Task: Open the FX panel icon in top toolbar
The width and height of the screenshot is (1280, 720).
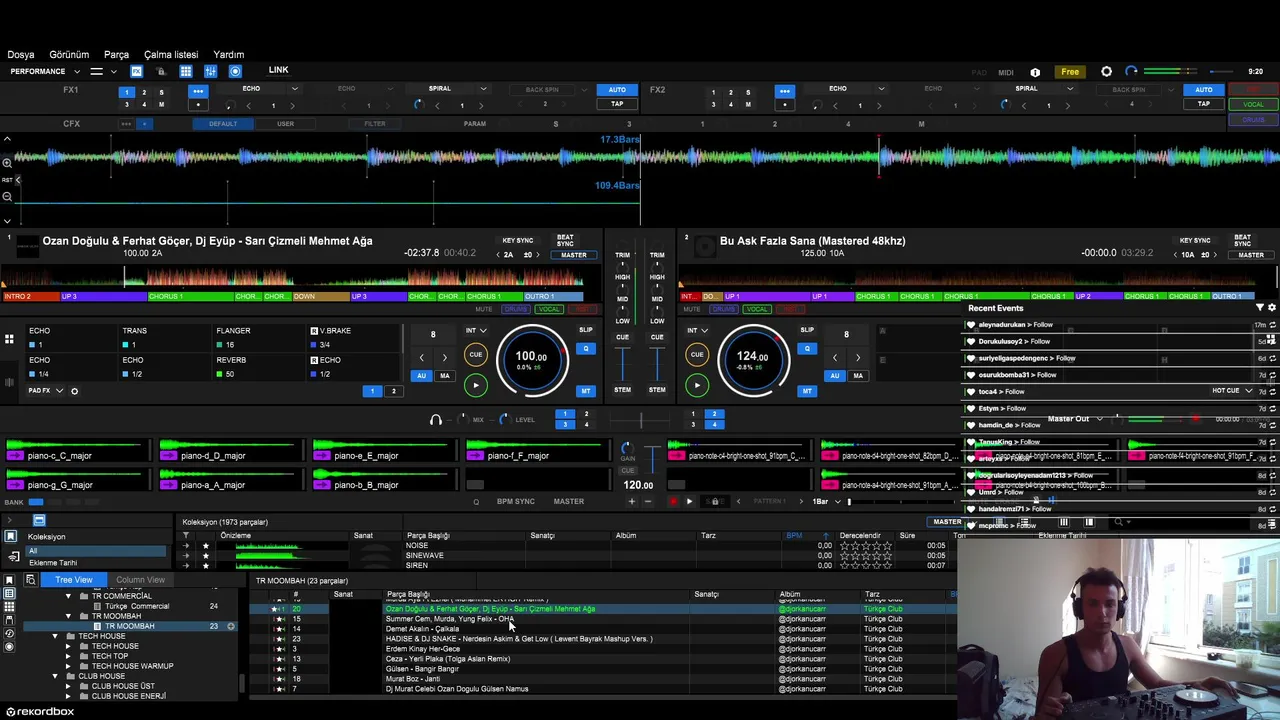Action: [x=136, y=71]
